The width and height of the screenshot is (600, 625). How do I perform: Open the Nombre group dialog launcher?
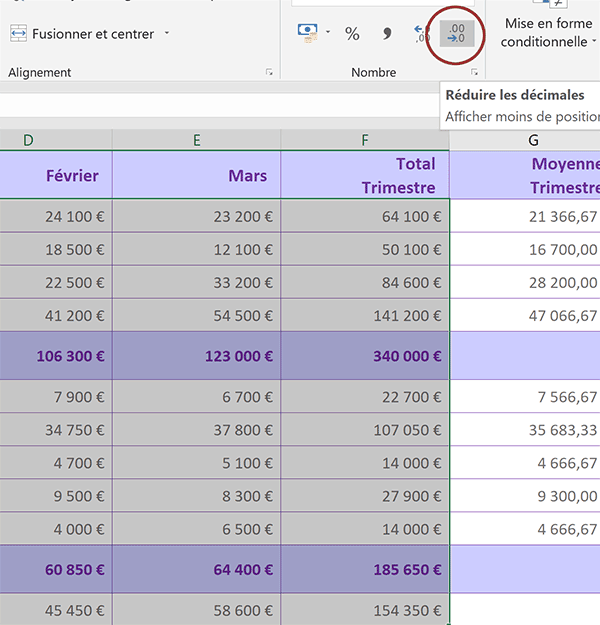pyautogui.click(x=474, y=72)
